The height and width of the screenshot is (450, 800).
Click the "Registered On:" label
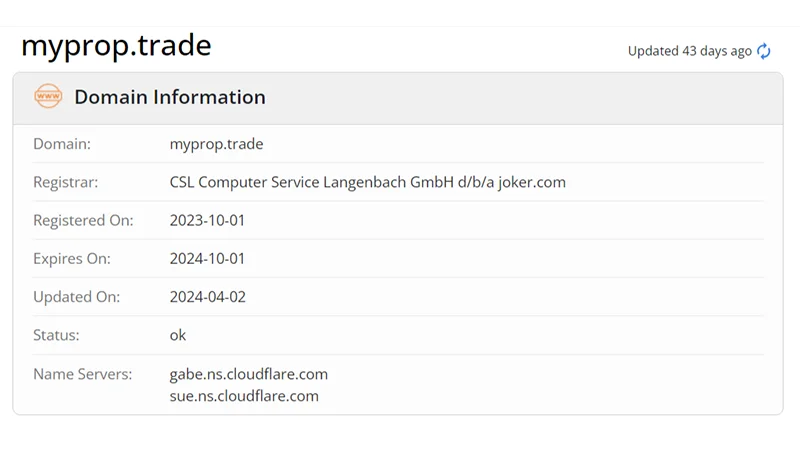[x=83, y=220]
